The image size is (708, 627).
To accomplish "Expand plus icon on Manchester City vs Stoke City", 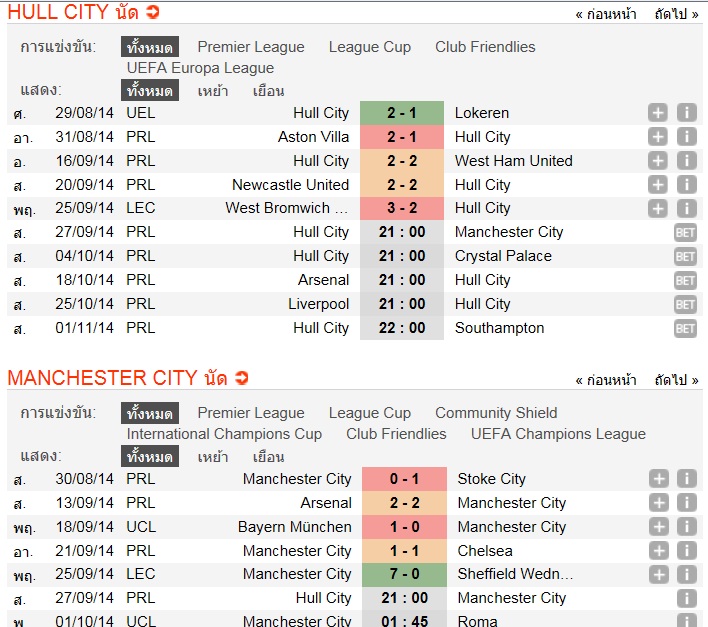I will (658, 479).
